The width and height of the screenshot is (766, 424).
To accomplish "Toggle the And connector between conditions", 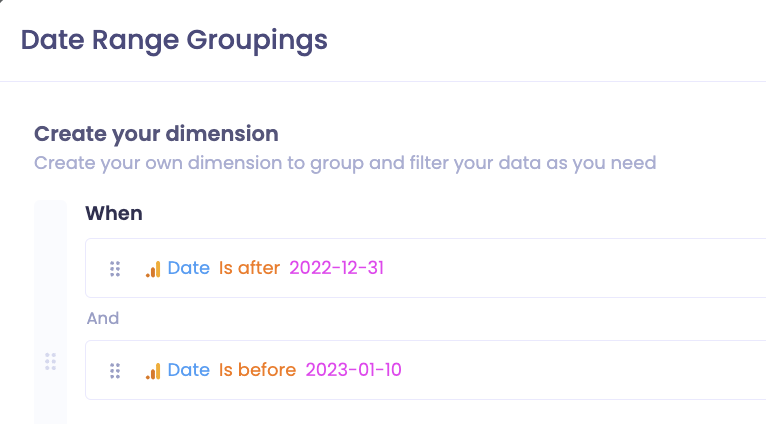I will 103,318.
